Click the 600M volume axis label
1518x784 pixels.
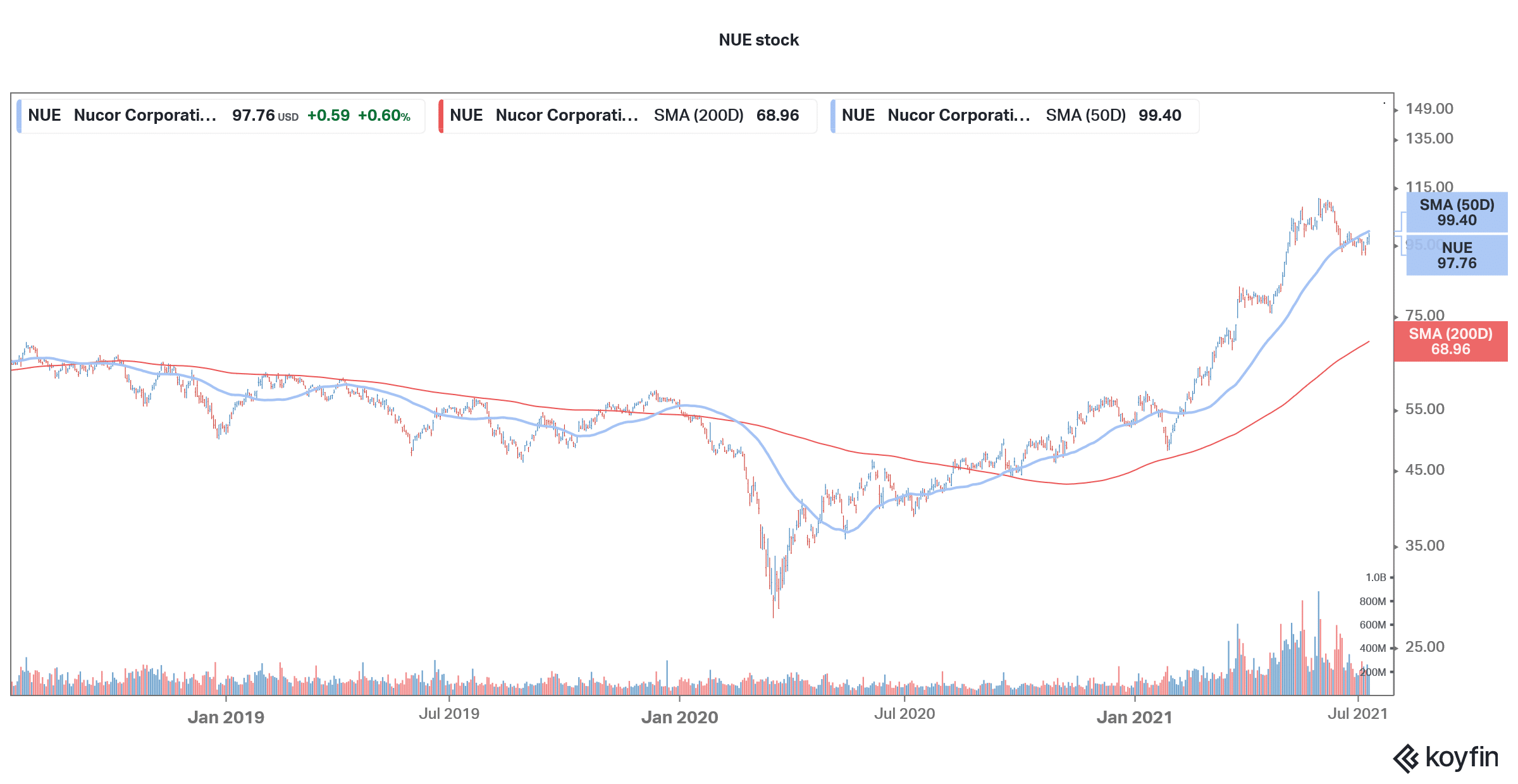point(1373,625)
